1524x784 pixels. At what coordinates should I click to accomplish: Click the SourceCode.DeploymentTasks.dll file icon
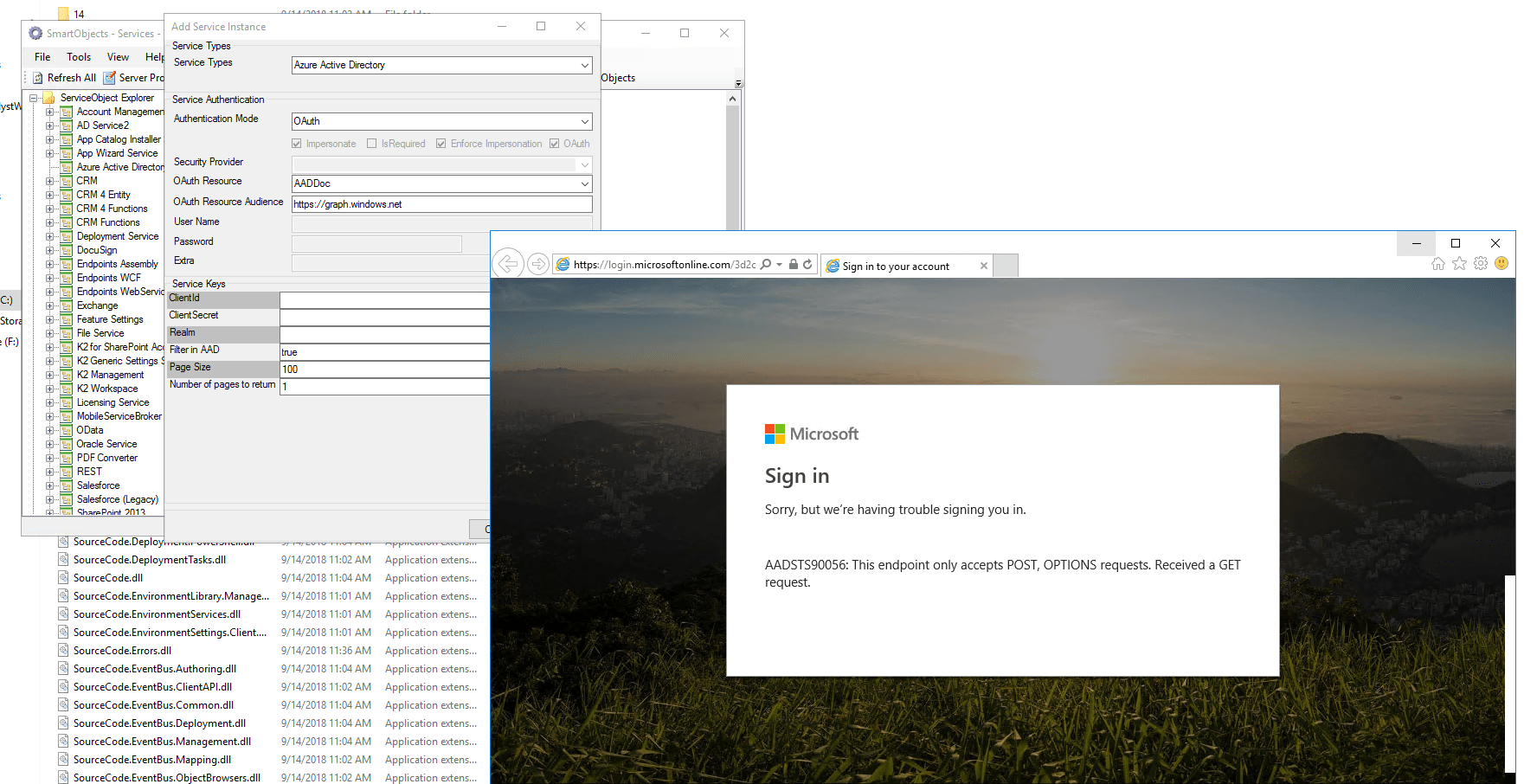[63, 559]
